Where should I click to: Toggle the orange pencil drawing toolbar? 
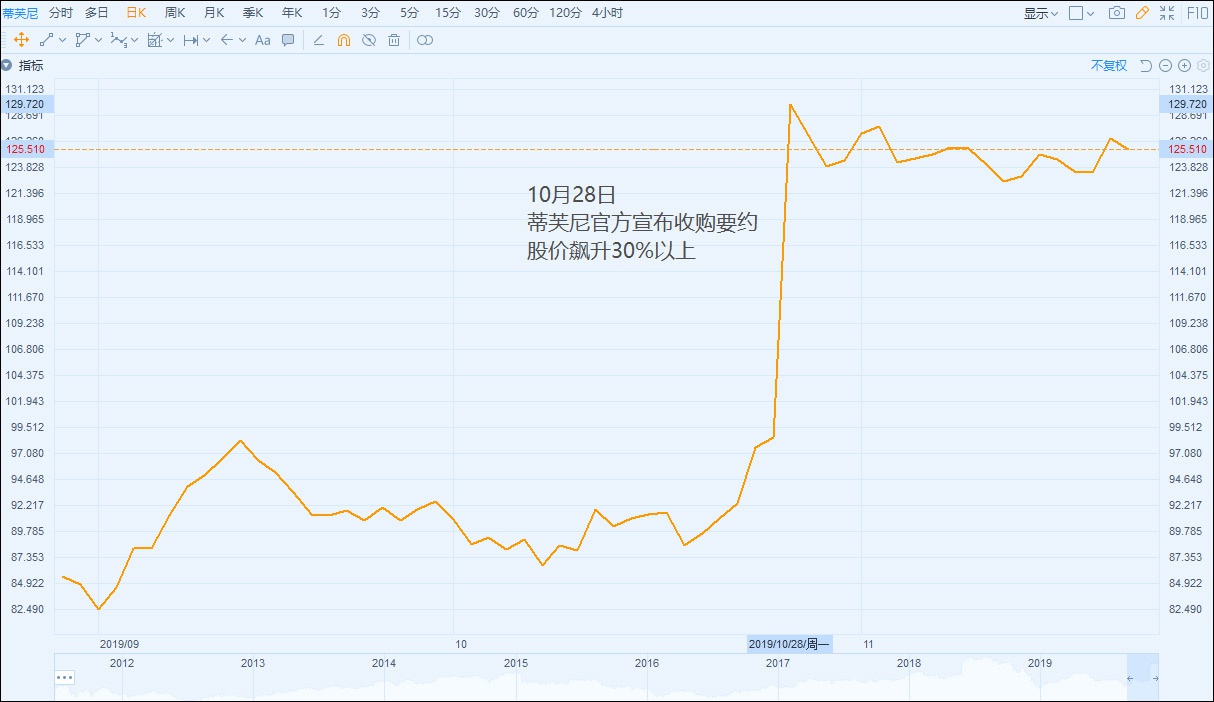tap(1142, 13)
